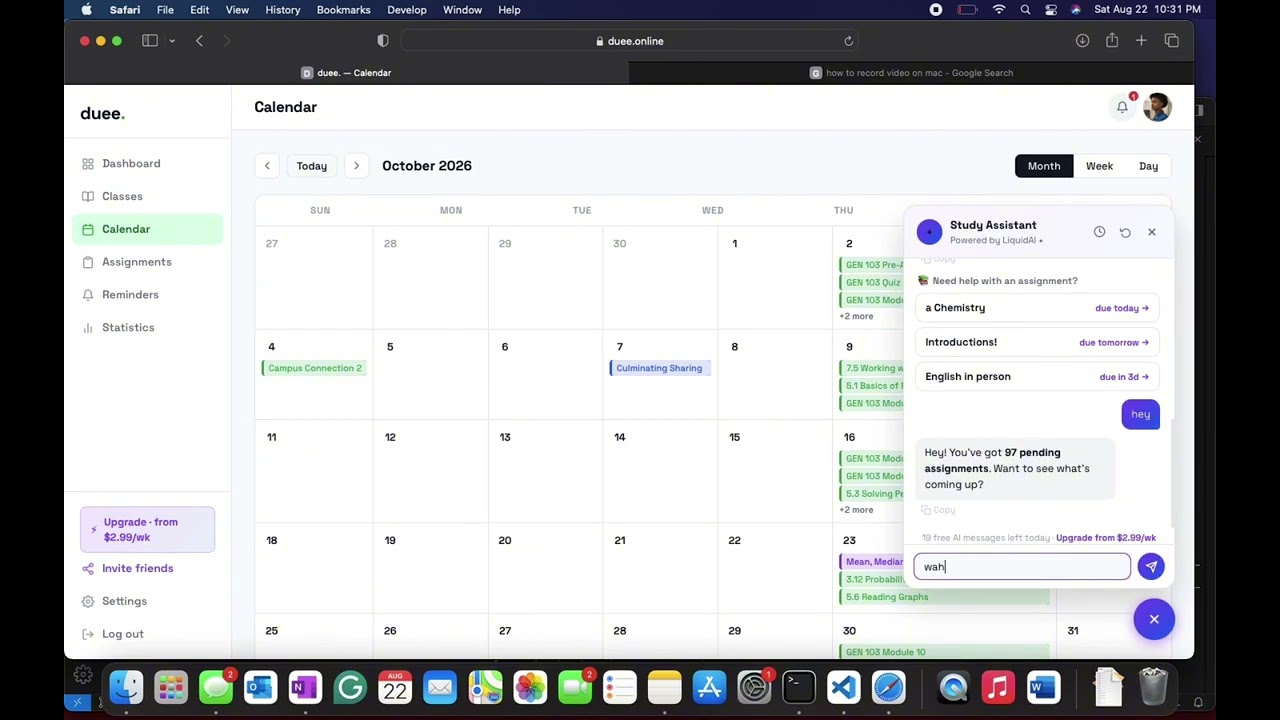This screenshot has width=1280, height=720.
Task: Go to next month arrow
Action: click(356, 166)
